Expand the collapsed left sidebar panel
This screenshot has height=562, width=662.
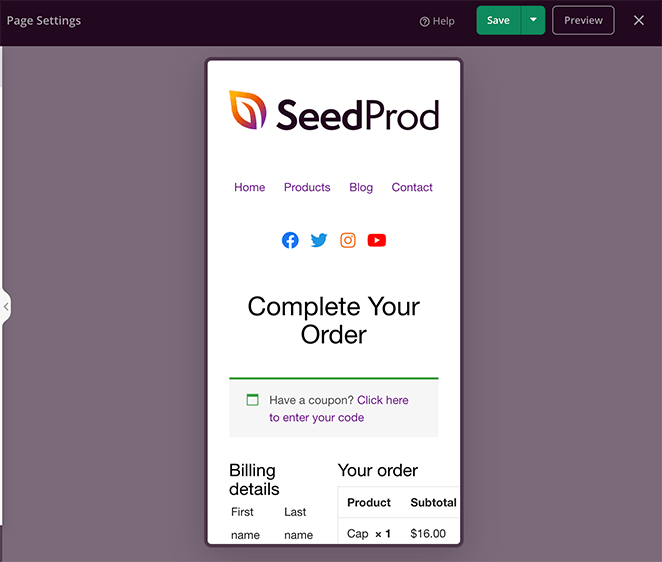(x=6, y=307)
